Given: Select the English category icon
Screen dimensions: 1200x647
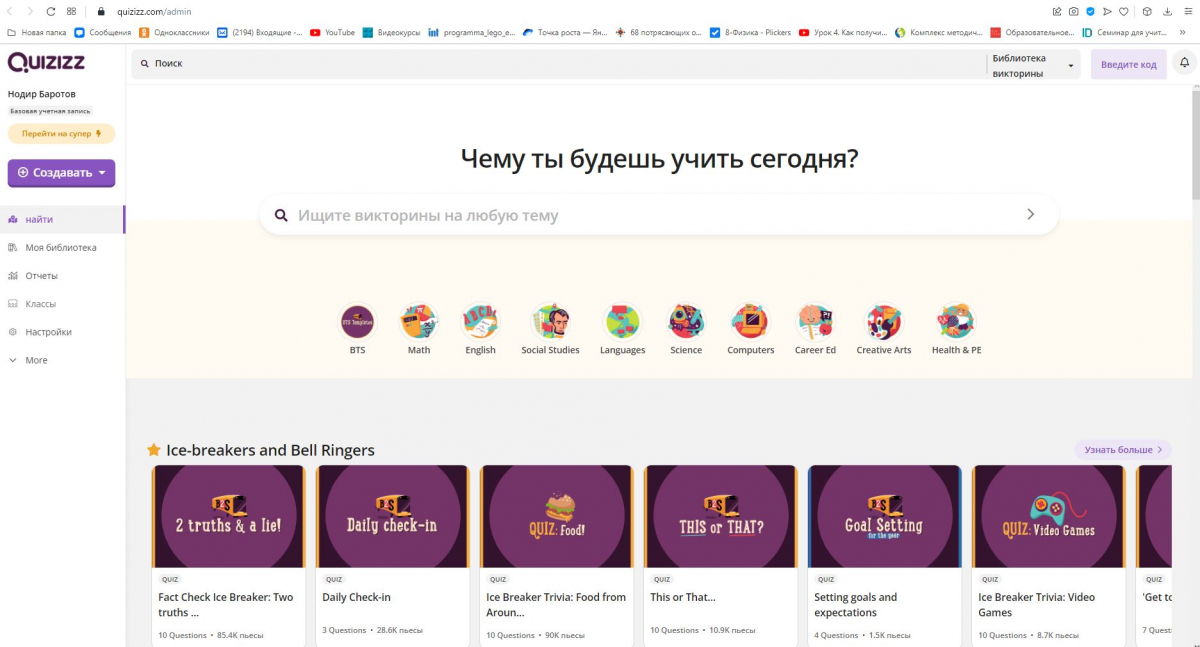Looking at the screenshot, I should 480,322.
